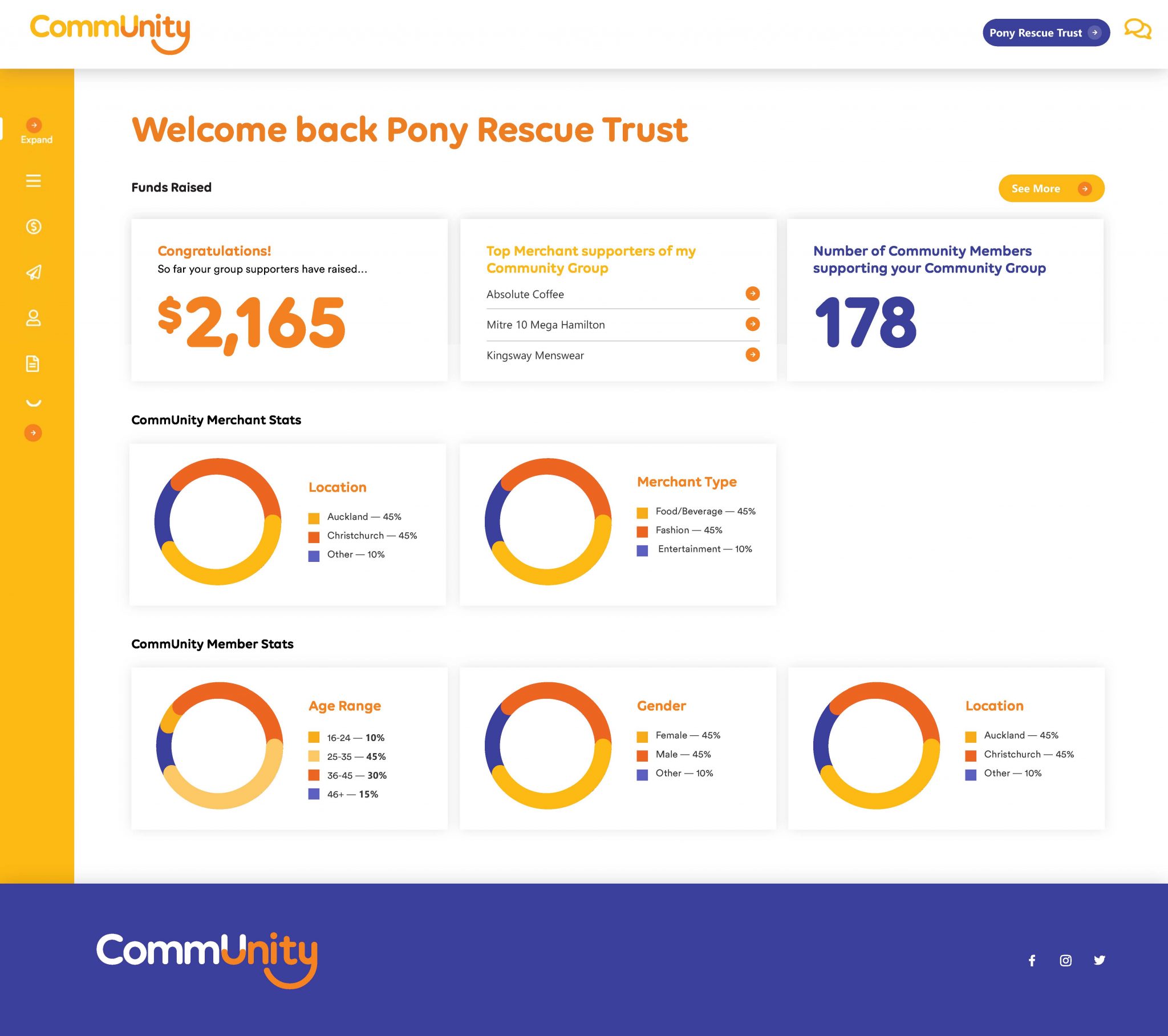The height and width of the screenshot is (1036, 1168).
Task: Click the document icon in sidebar
Action: 33,363
